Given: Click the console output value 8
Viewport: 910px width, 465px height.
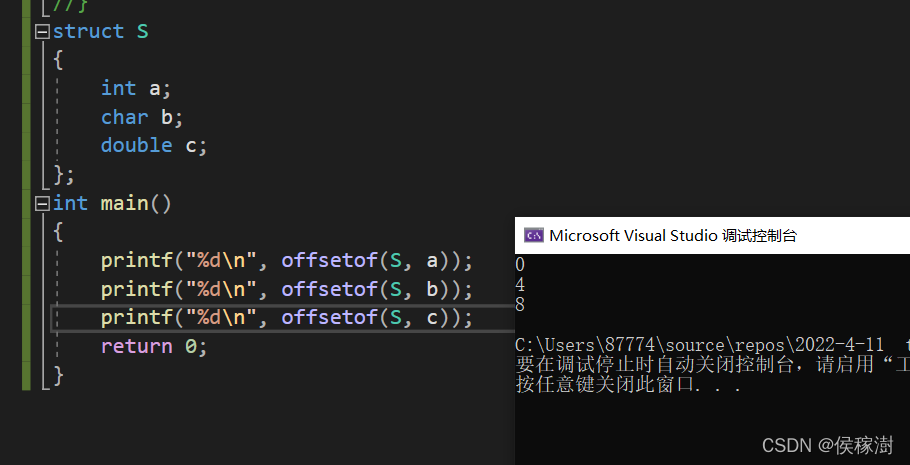Looking at the screenshot, I should pyautogui.click(x=520, y=305).
